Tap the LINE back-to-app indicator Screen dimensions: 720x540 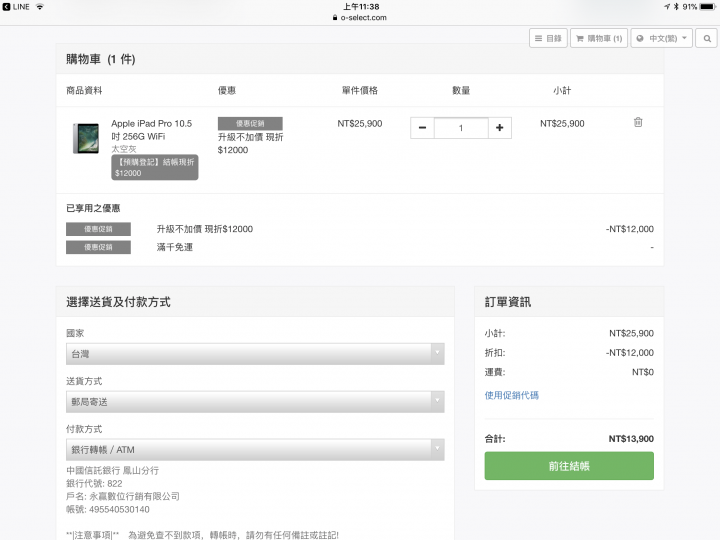click(16, 6)
